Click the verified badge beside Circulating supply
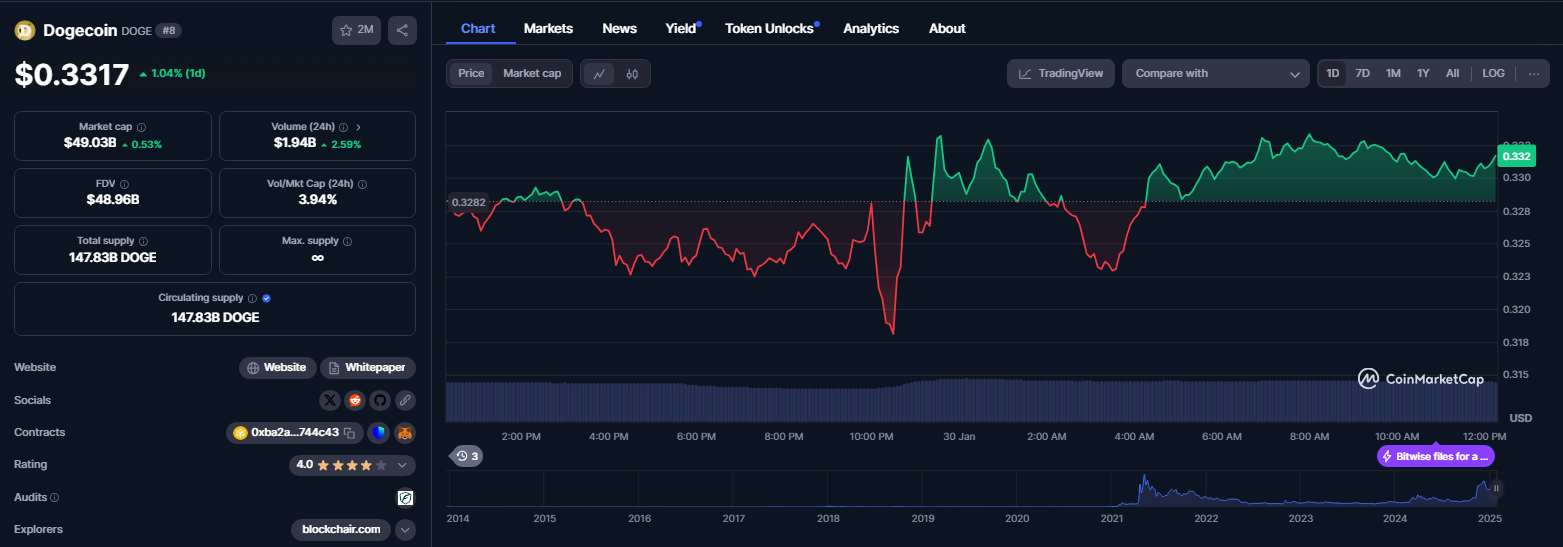The image size is (1563, 547). click(267, 298)
